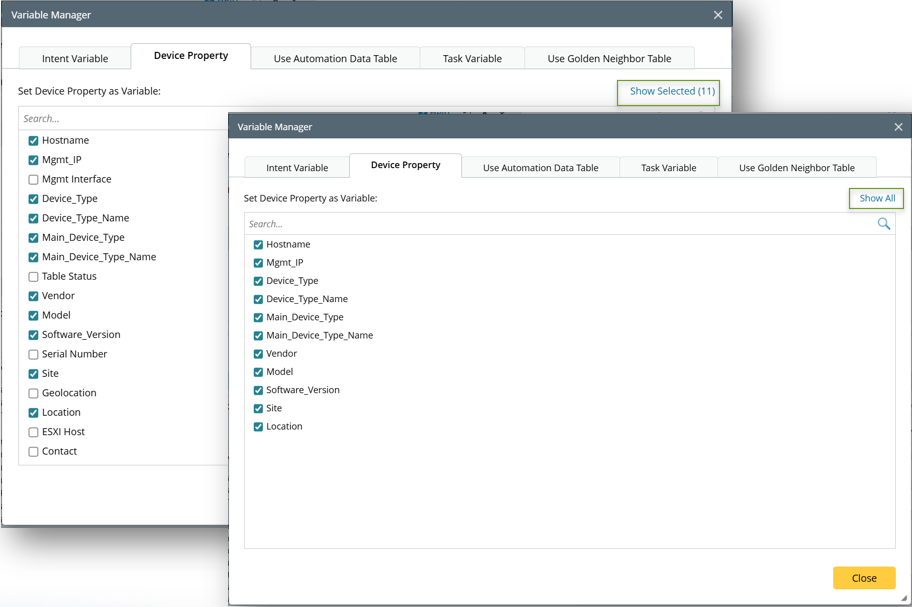This screenshot has width=912, height=607.
Task: Select Device Property tab in front dialog
Action: (405, 165)
